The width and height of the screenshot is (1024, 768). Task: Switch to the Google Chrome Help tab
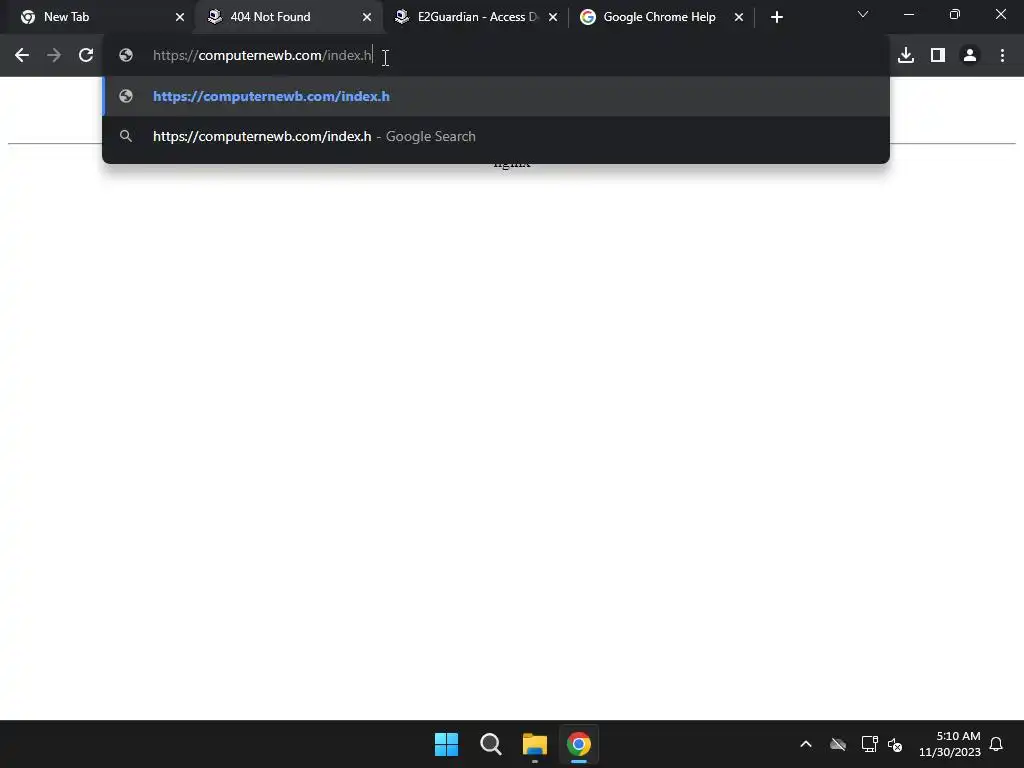[x=662, y=17]
